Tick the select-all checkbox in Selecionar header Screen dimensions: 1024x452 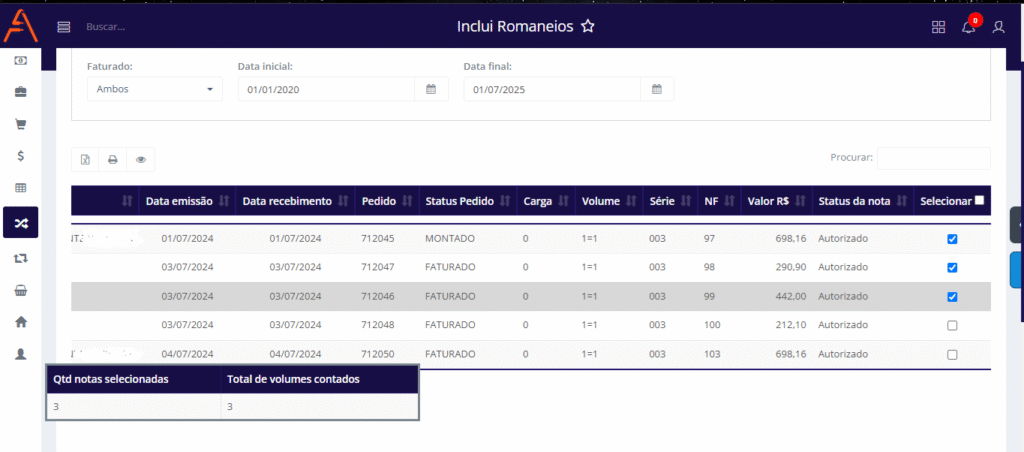click(979, 201)
